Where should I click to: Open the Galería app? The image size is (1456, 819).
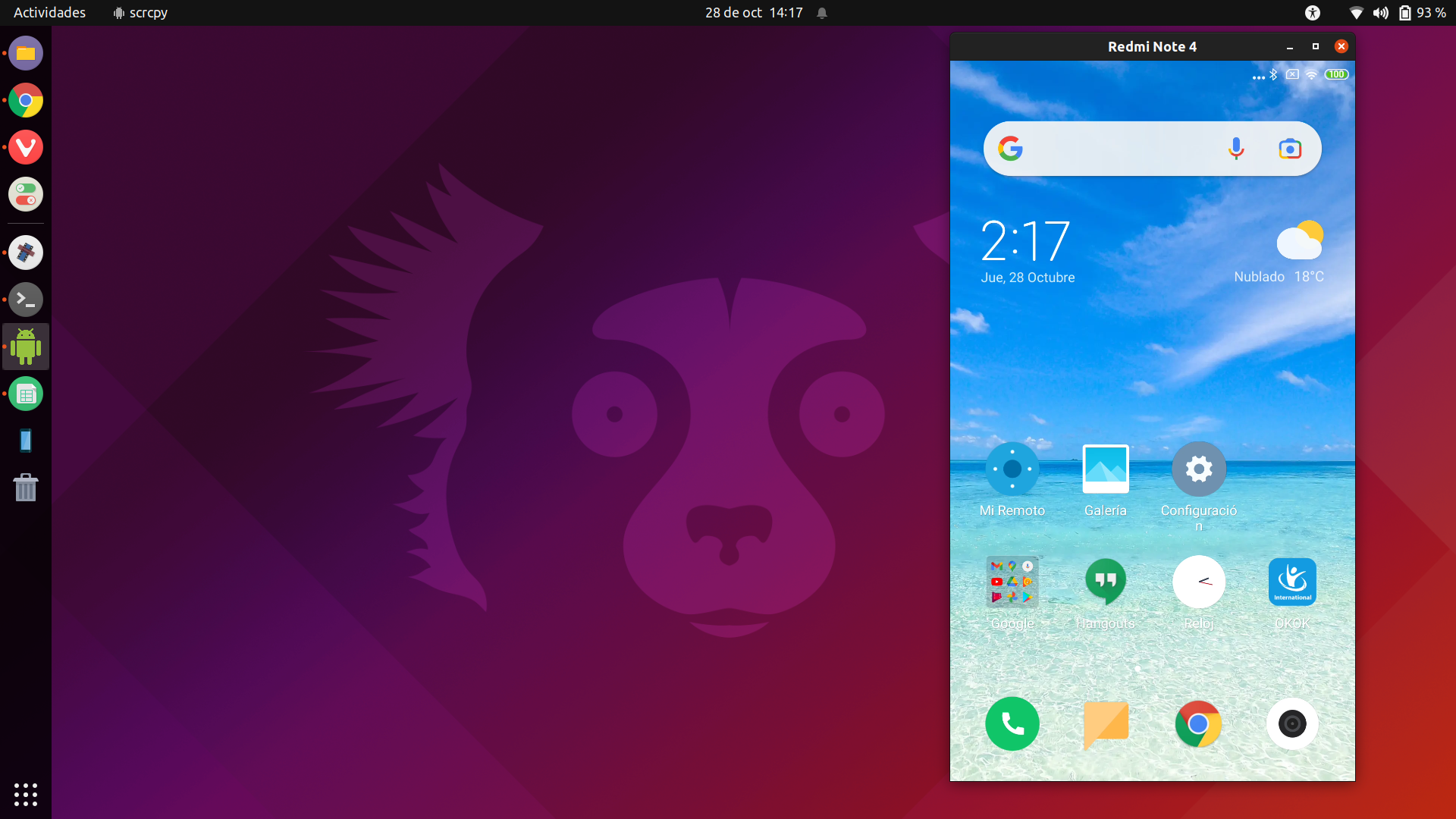click(1105, 469)
